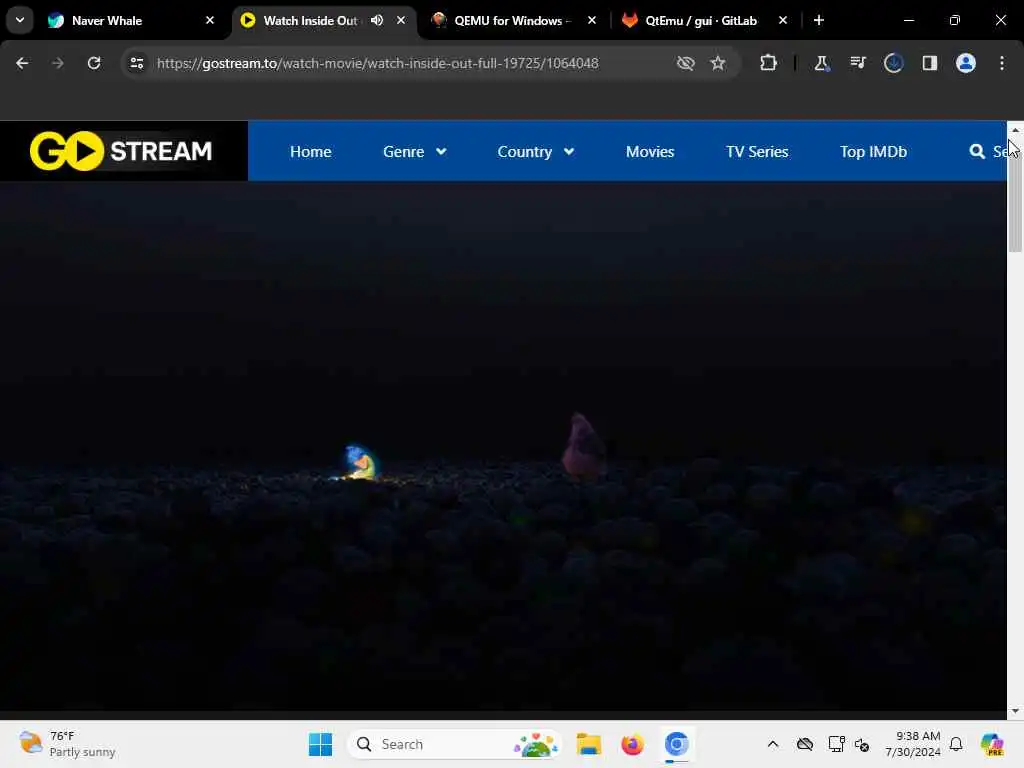Open the weather widget showing 76°F
The image size is (1024, 768).
(67, 744)
